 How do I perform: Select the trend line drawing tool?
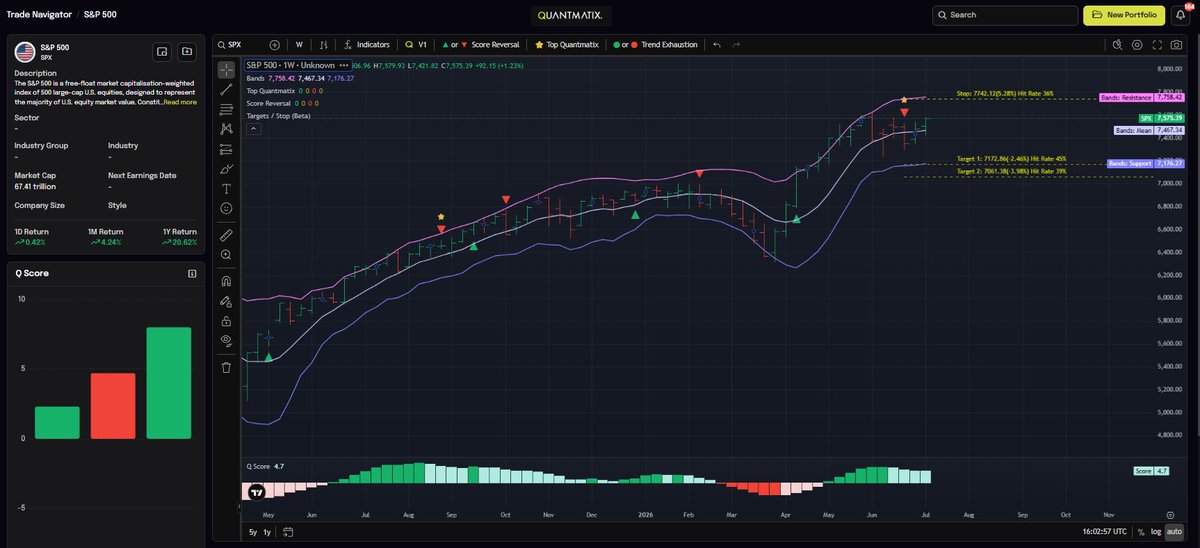[226, 89]
